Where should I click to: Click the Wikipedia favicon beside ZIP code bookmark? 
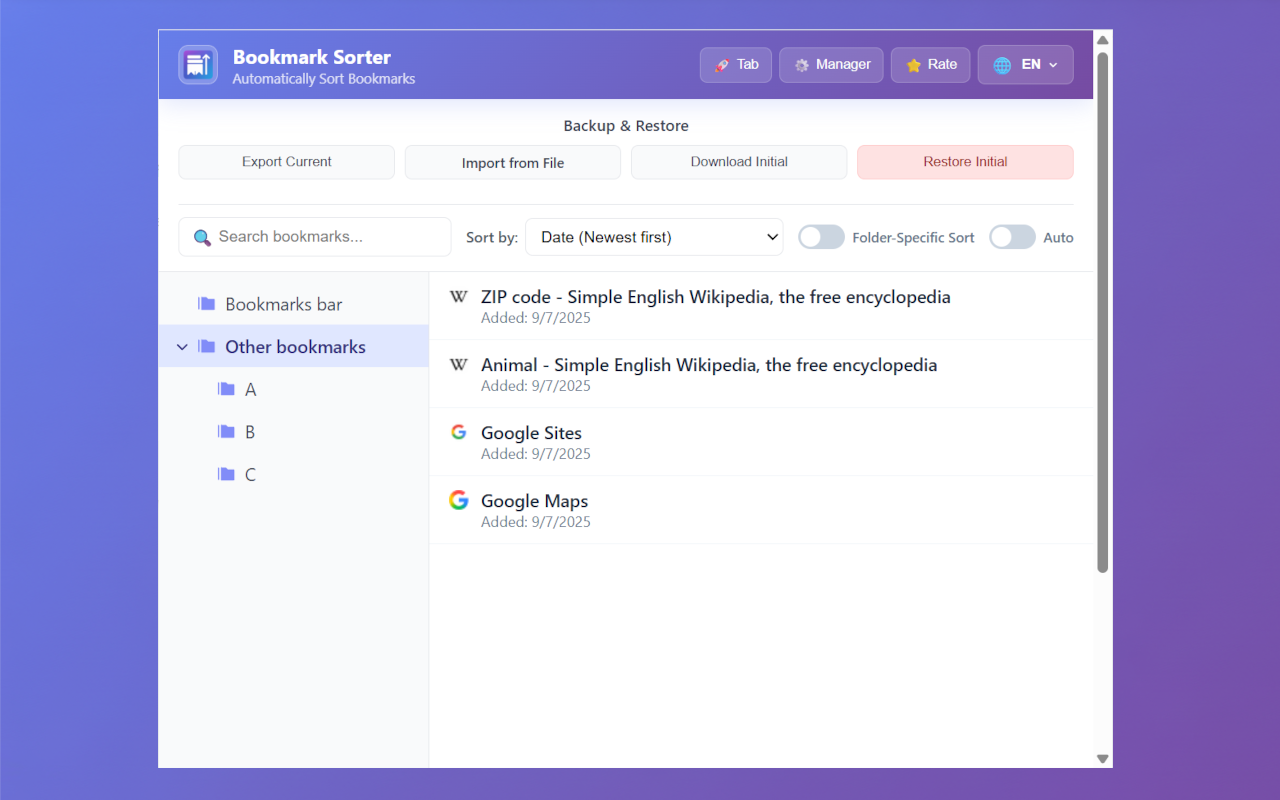[x=459, y=297]
